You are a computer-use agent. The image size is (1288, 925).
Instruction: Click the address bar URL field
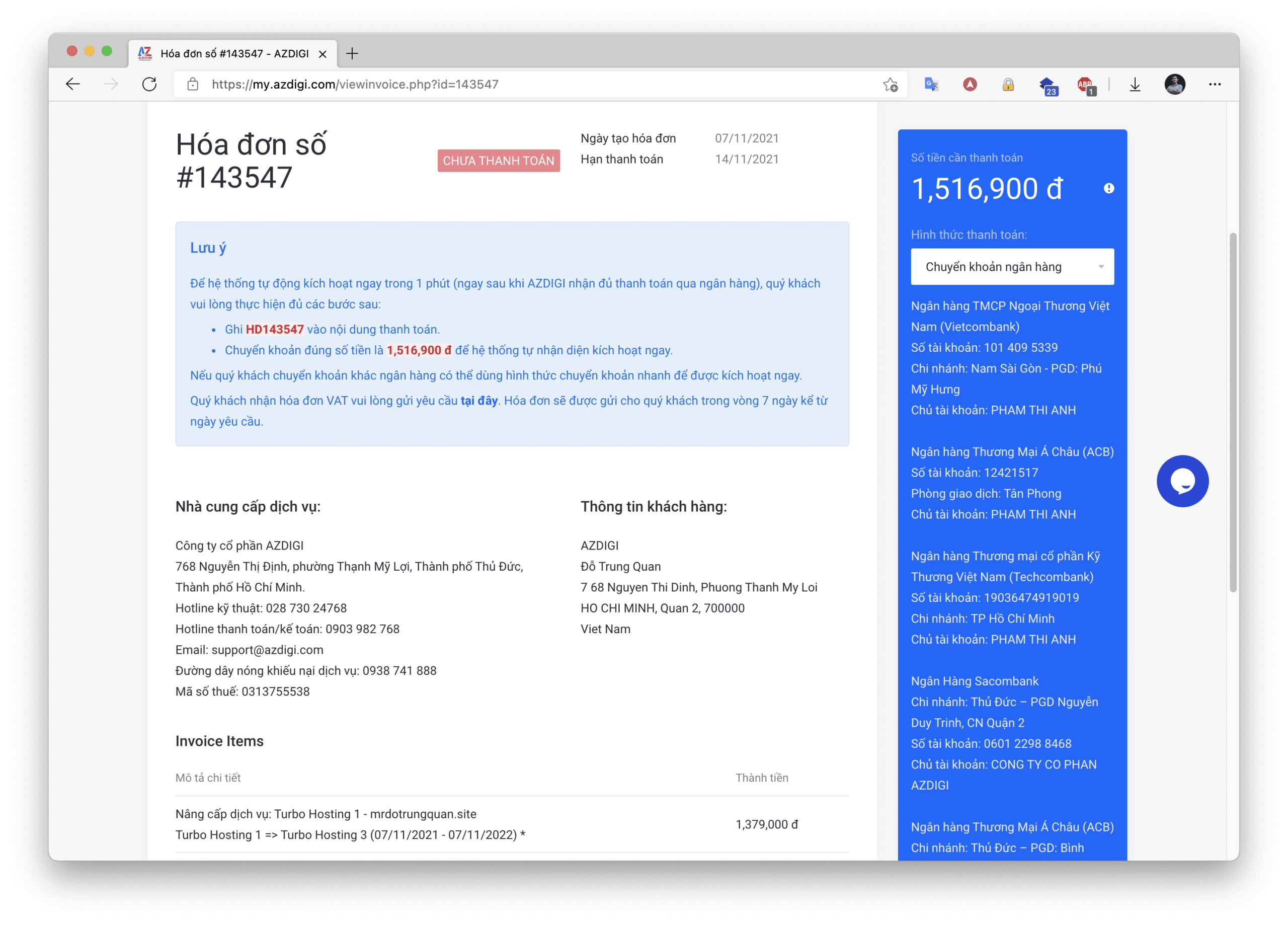(x=511, y=85)
